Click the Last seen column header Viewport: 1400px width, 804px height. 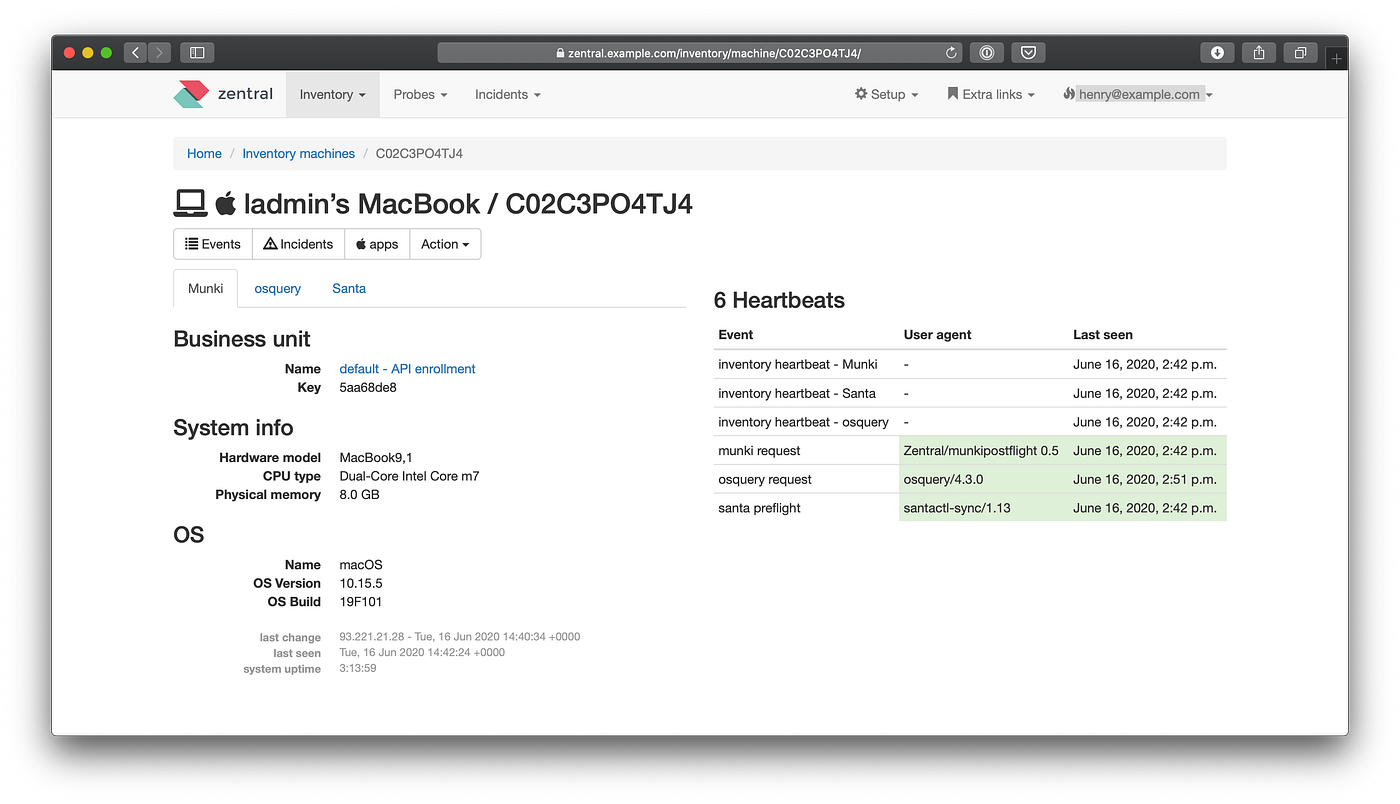1103,335
